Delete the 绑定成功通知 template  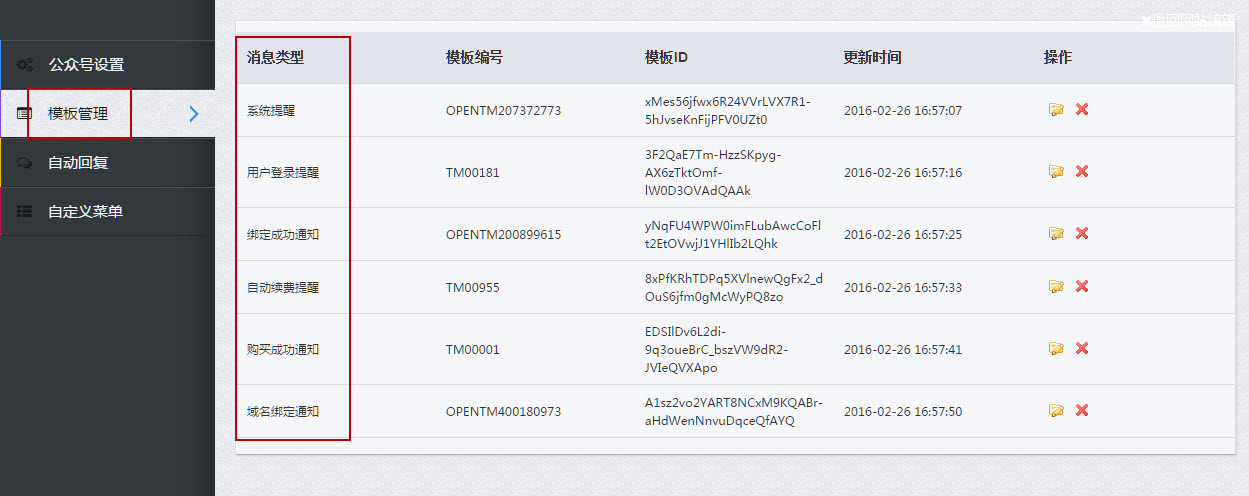(x=1082, y=234)
